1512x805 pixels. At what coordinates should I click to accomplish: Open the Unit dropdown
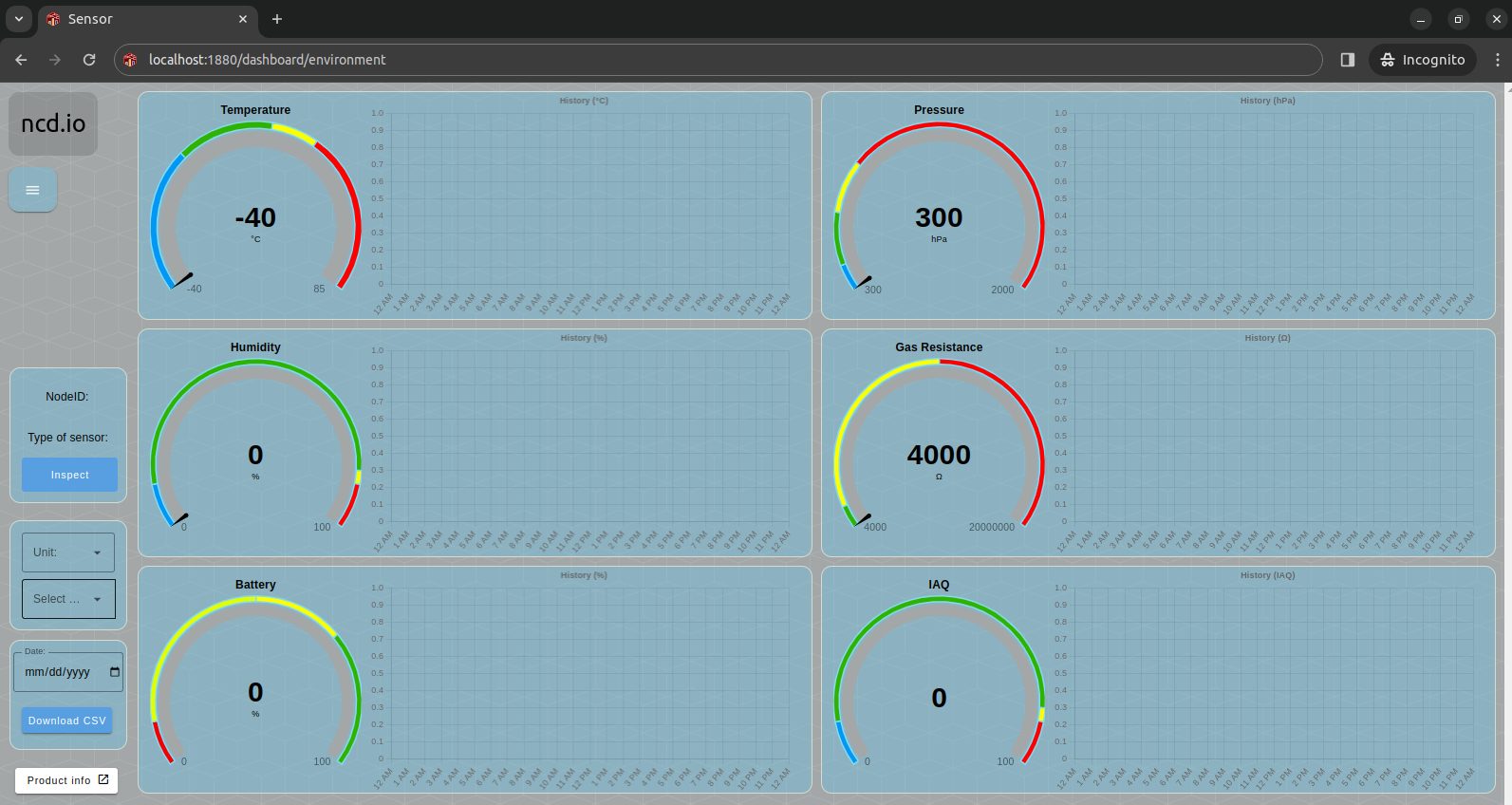click(x=68, y=552)
